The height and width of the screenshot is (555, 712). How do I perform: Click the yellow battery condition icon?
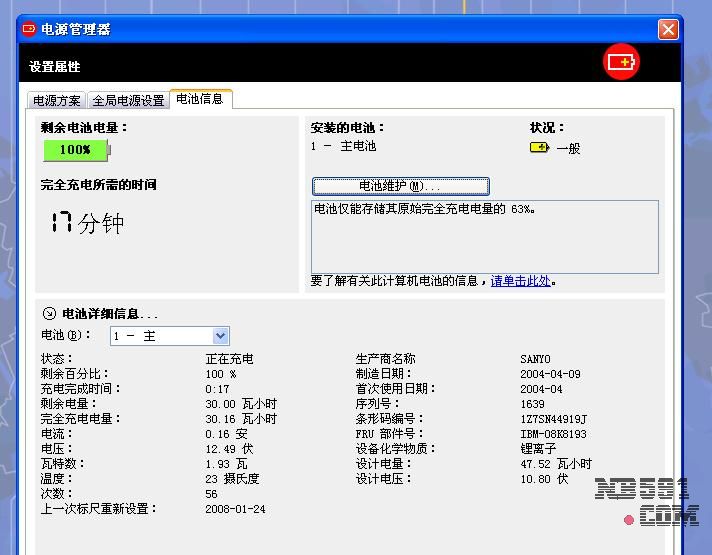pyautogui.click(x=540, y=147)
